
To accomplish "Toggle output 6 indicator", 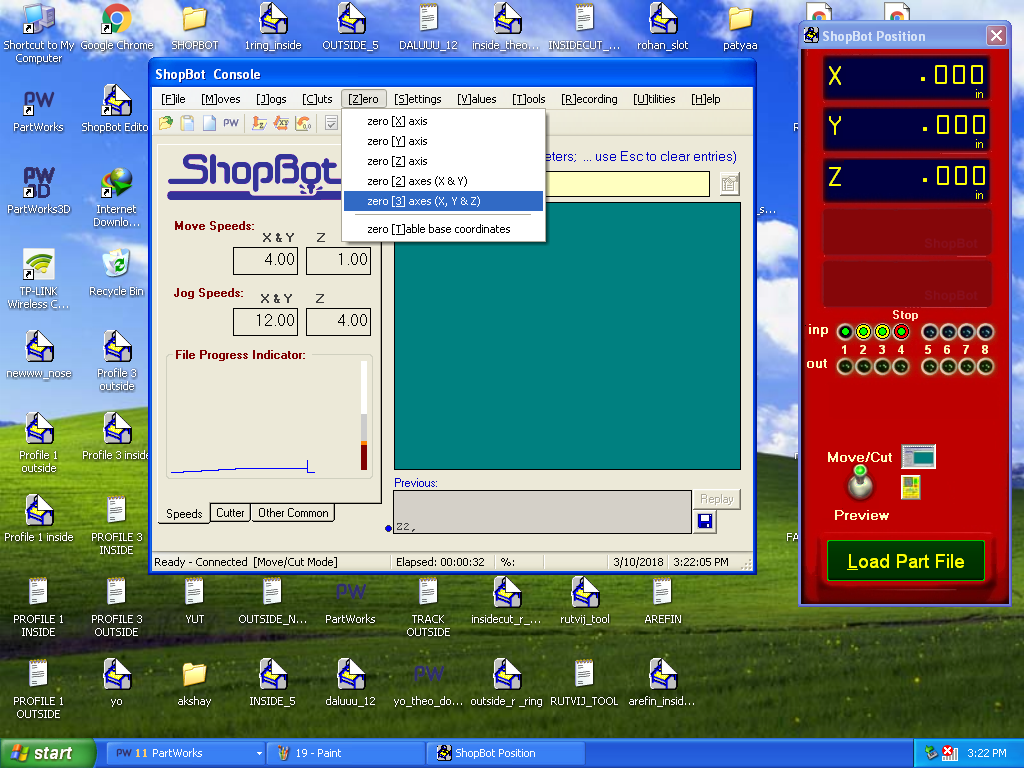I will [x=948, y=367].
